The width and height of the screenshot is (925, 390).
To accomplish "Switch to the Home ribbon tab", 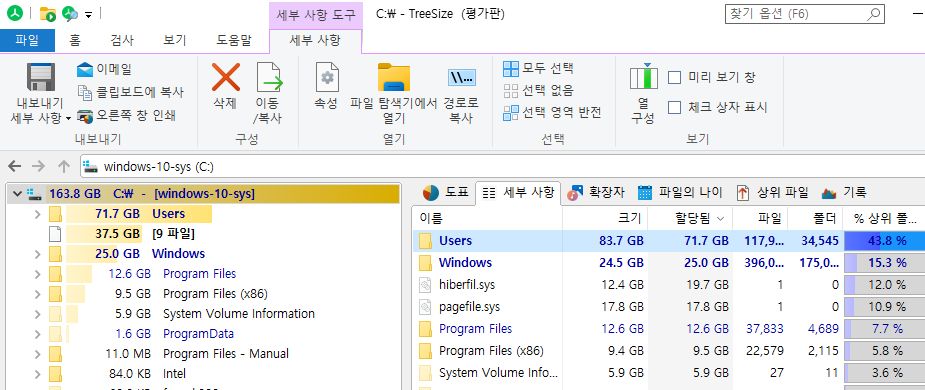I will 75,40.
